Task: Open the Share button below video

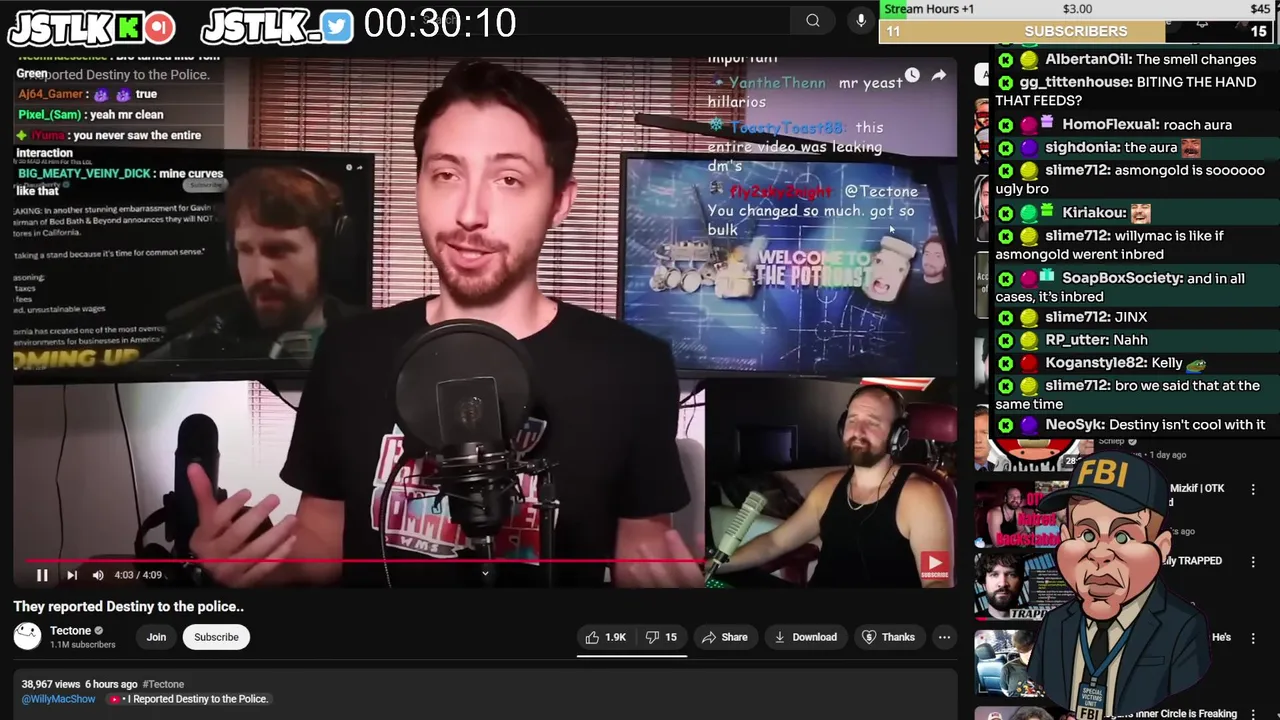Action: click(725, 637)
